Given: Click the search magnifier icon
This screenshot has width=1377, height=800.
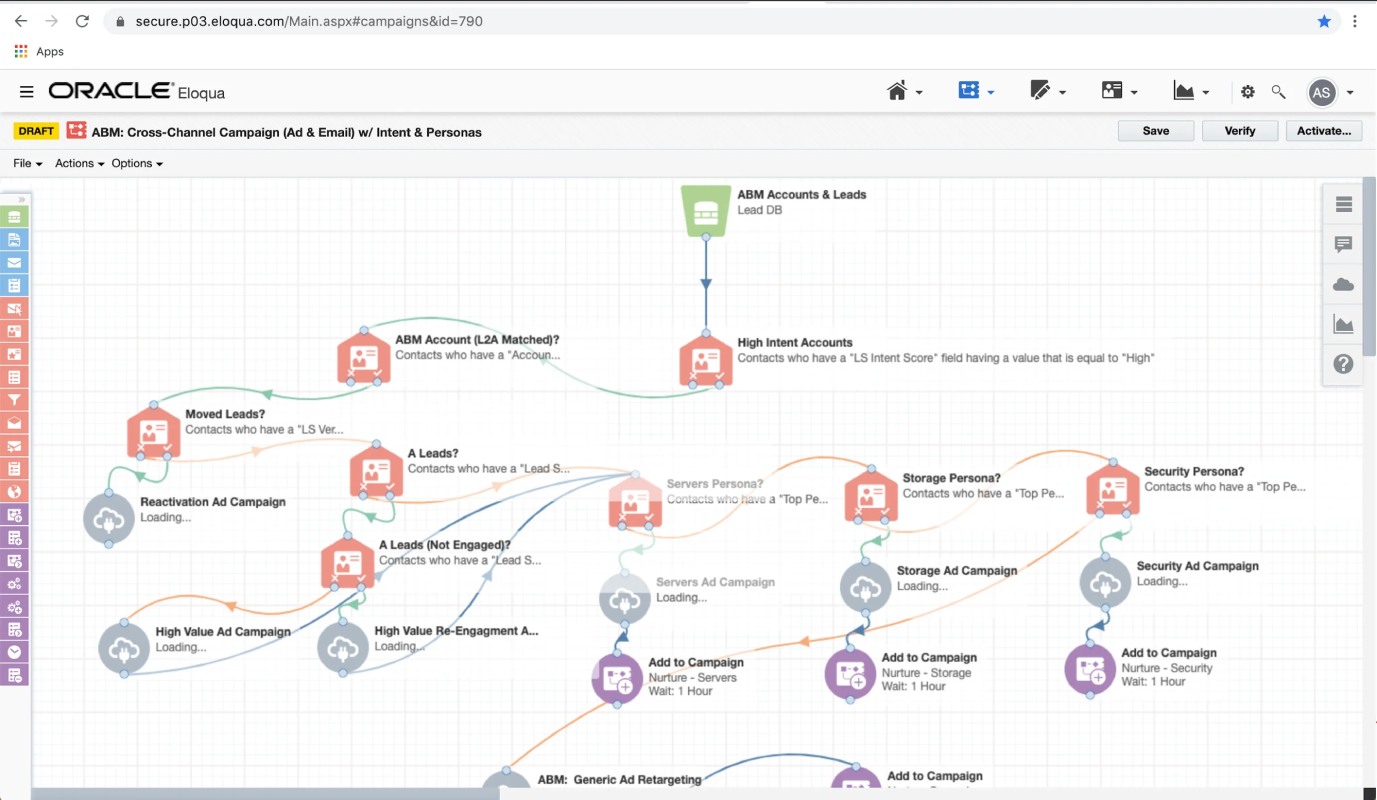Looking at the screenshot, I should [x=1278, y=92].
